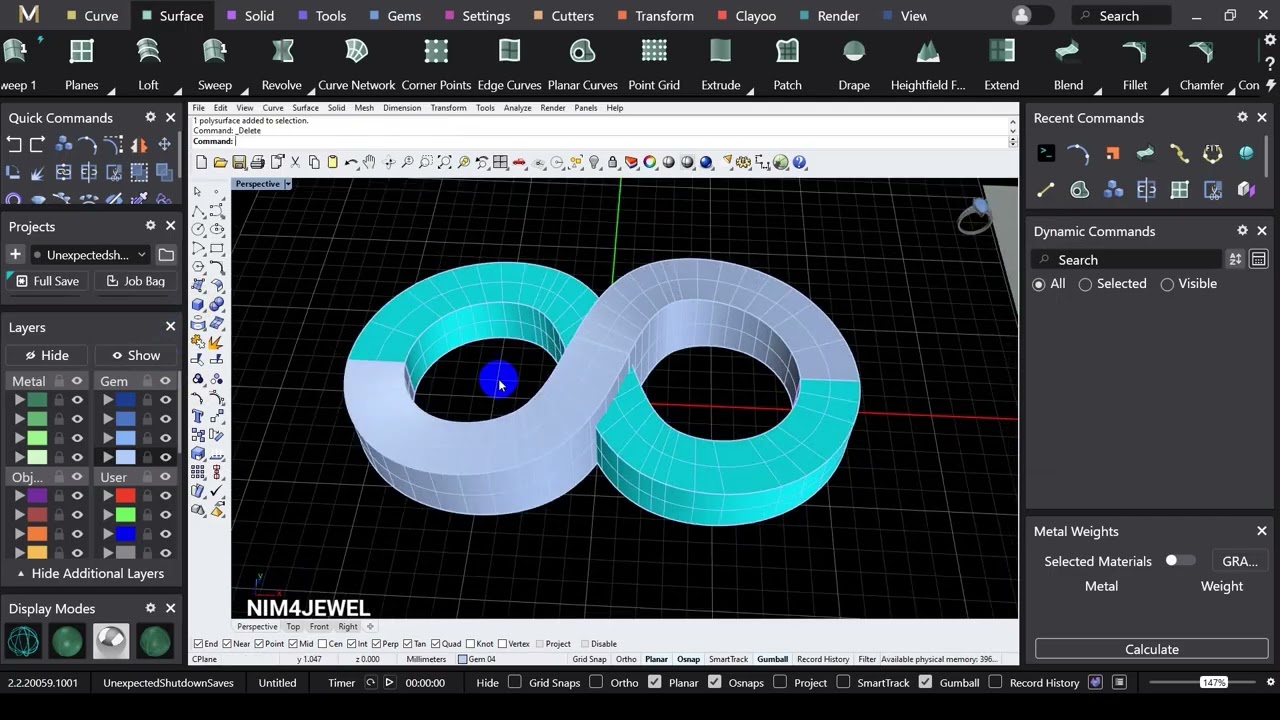Enable the Knot osnap checkbox

[x=471, y=644]
